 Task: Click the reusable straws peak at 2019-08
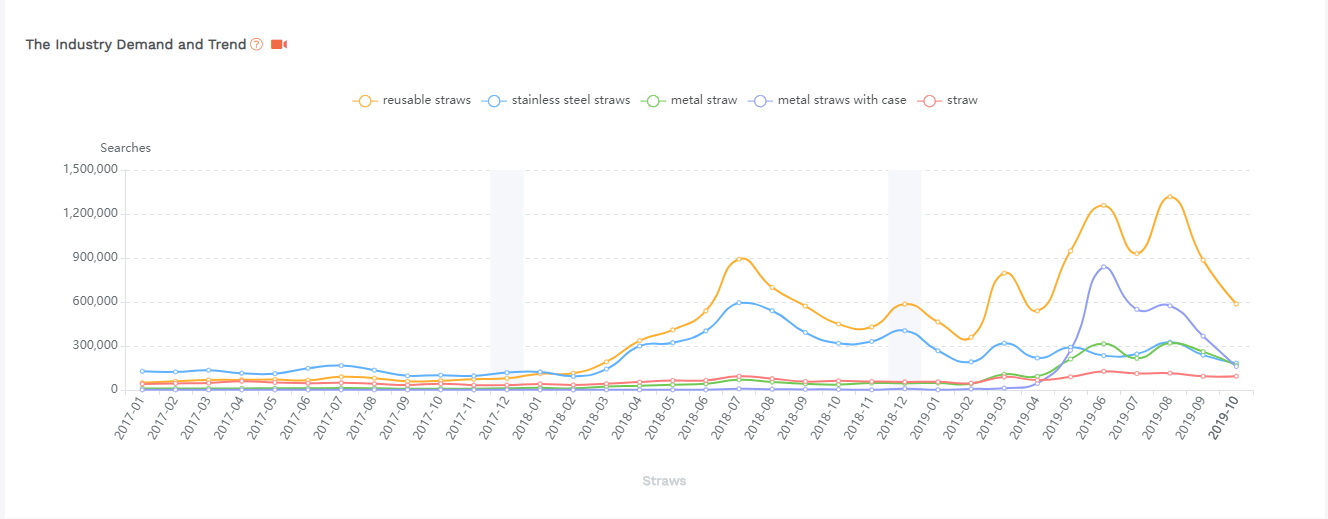click(x=1169, y=197)
